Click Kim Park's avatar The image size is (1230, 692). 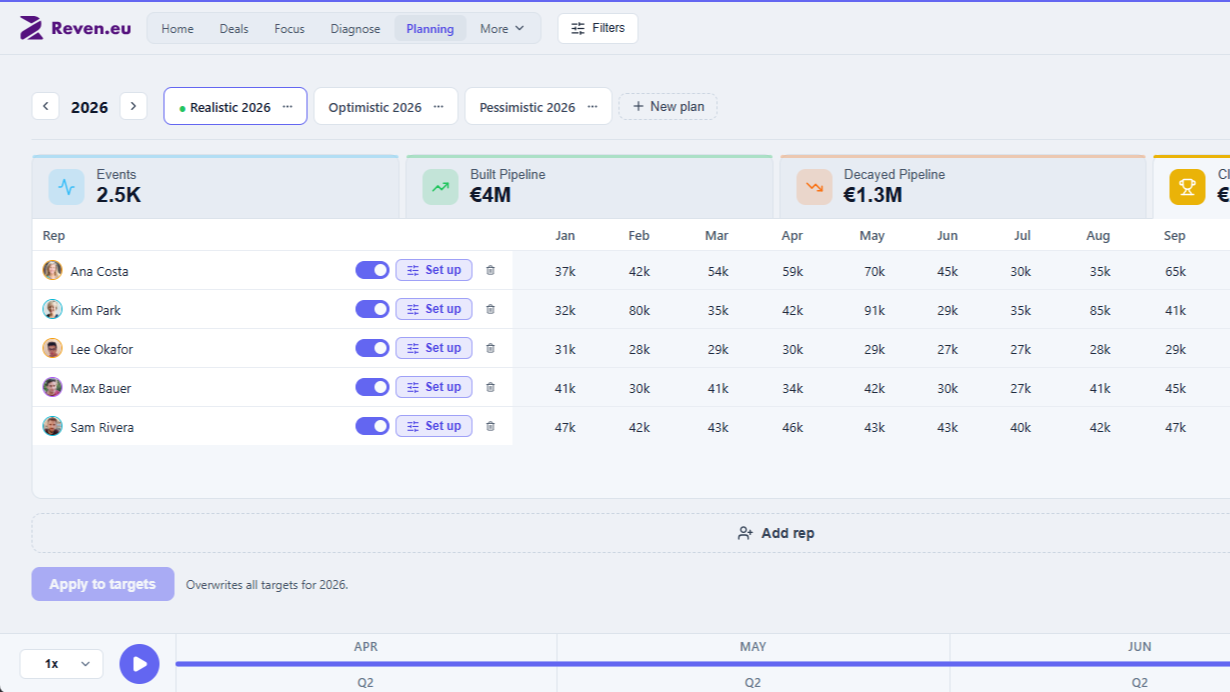point(53,309)
